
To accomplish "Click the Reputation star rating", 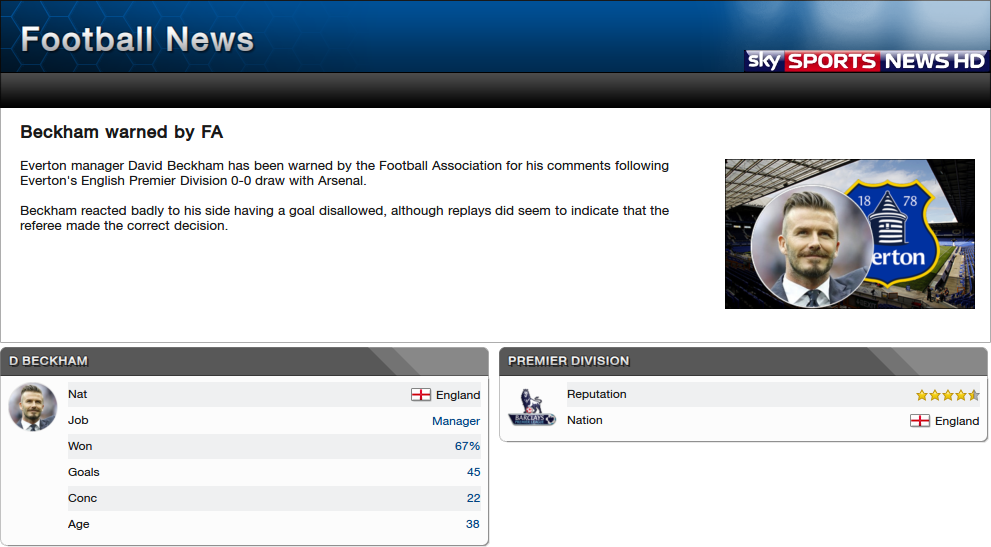I will [947, 395].
